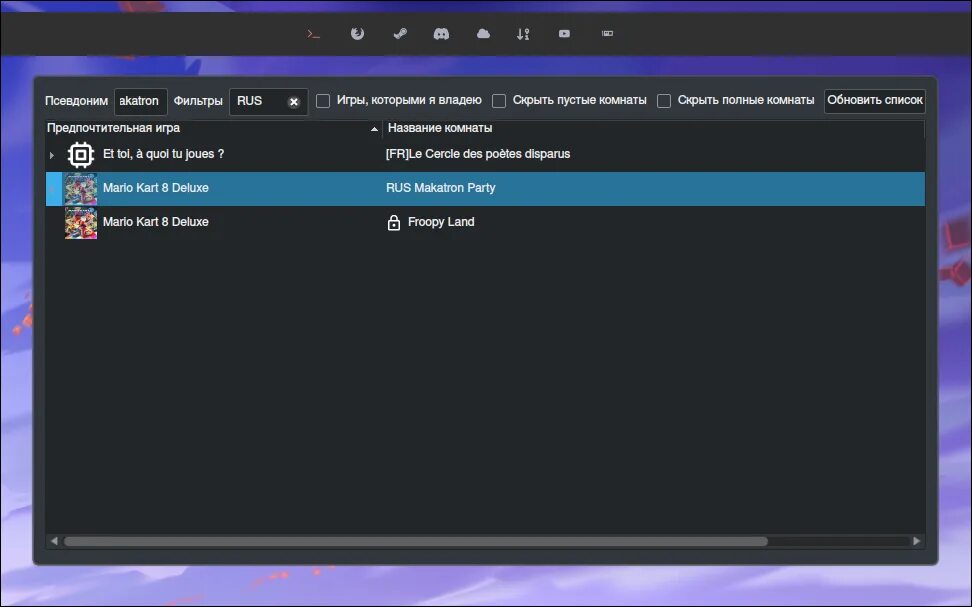Click the 'Псевдоним' field containing akatron

coord(141,102)
